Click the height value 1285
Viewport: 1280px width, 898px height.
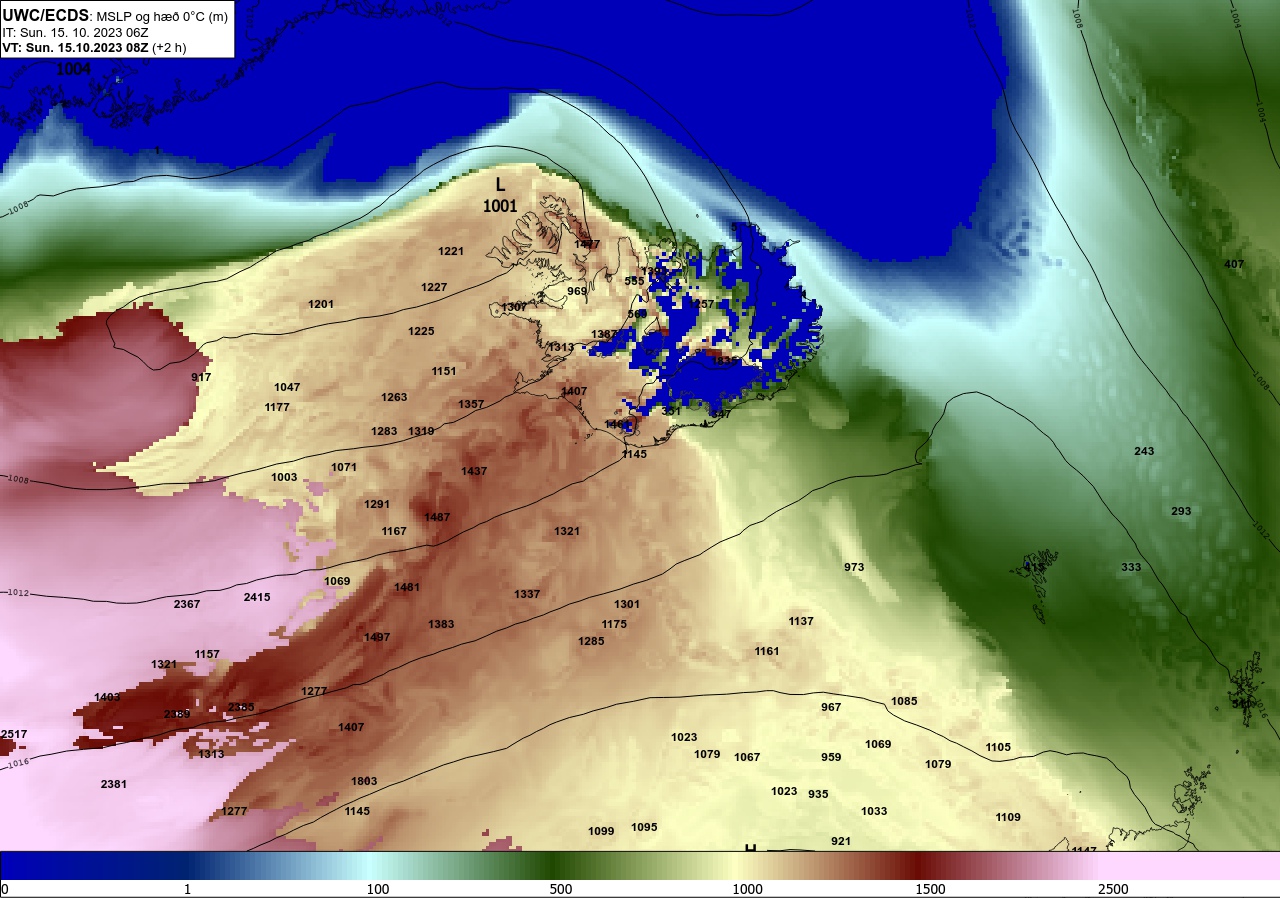[x=591, y=641]
